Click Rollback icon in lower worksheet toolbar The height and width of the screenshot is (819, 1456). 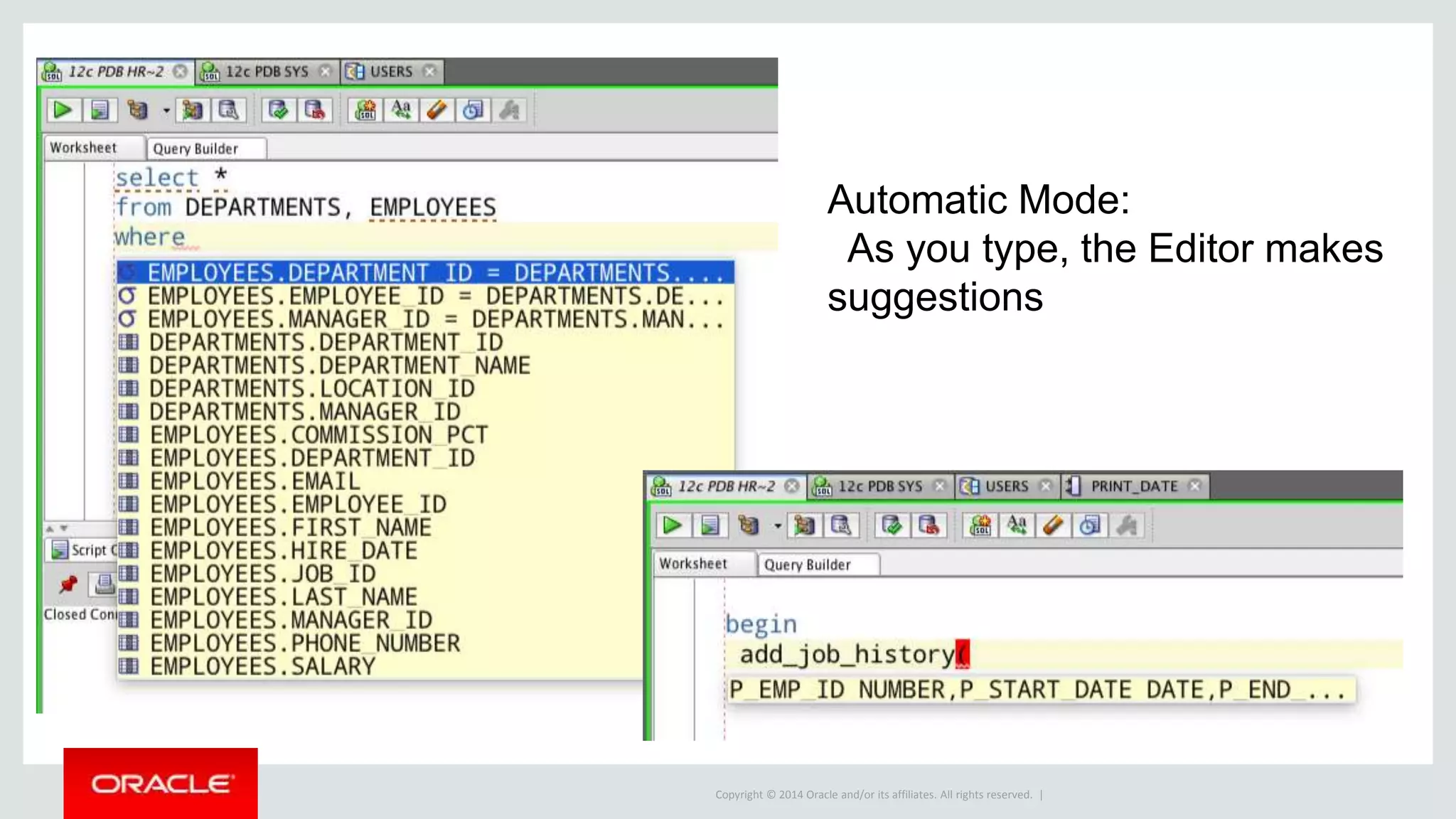tap(928, 525)
